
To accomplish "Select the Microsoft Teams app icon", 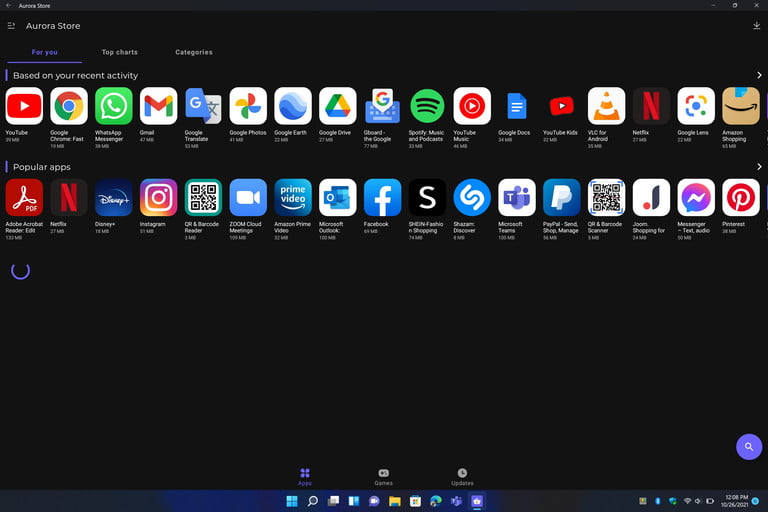I will point(517,197).
